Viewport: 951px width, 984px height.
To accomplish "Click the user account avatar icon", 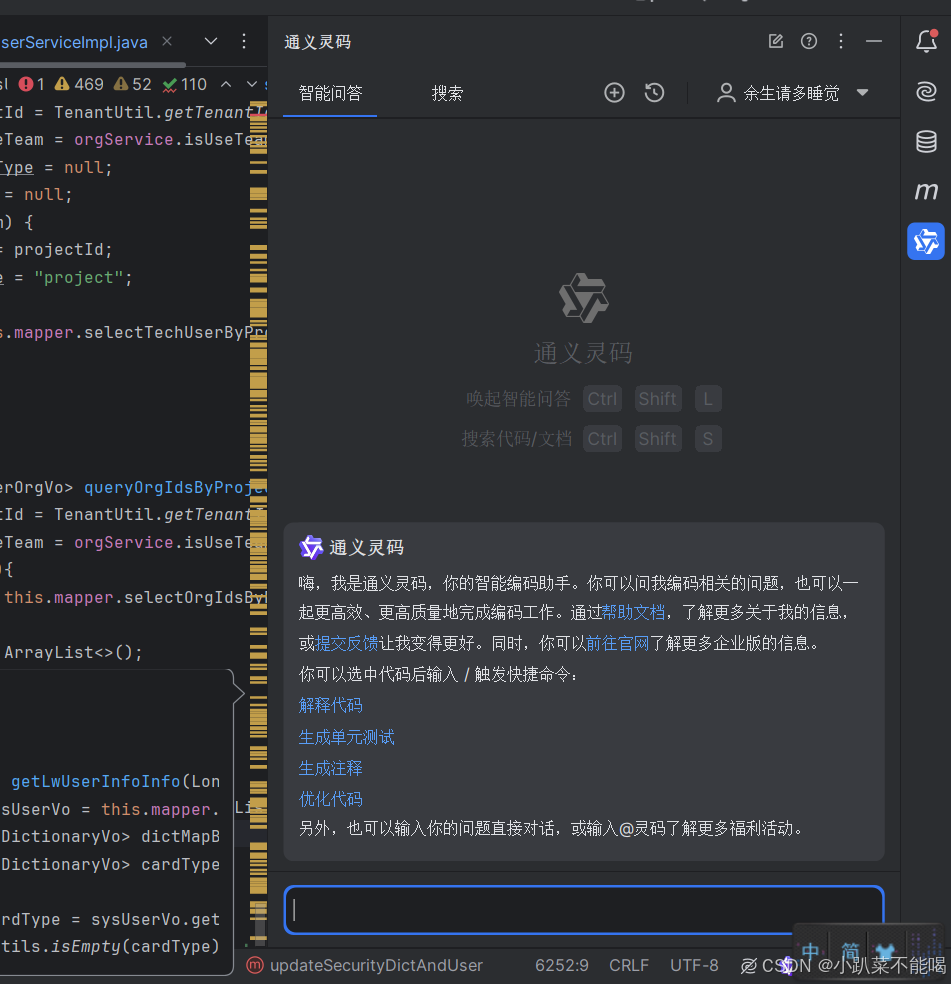I will click(x=726, y=93).
